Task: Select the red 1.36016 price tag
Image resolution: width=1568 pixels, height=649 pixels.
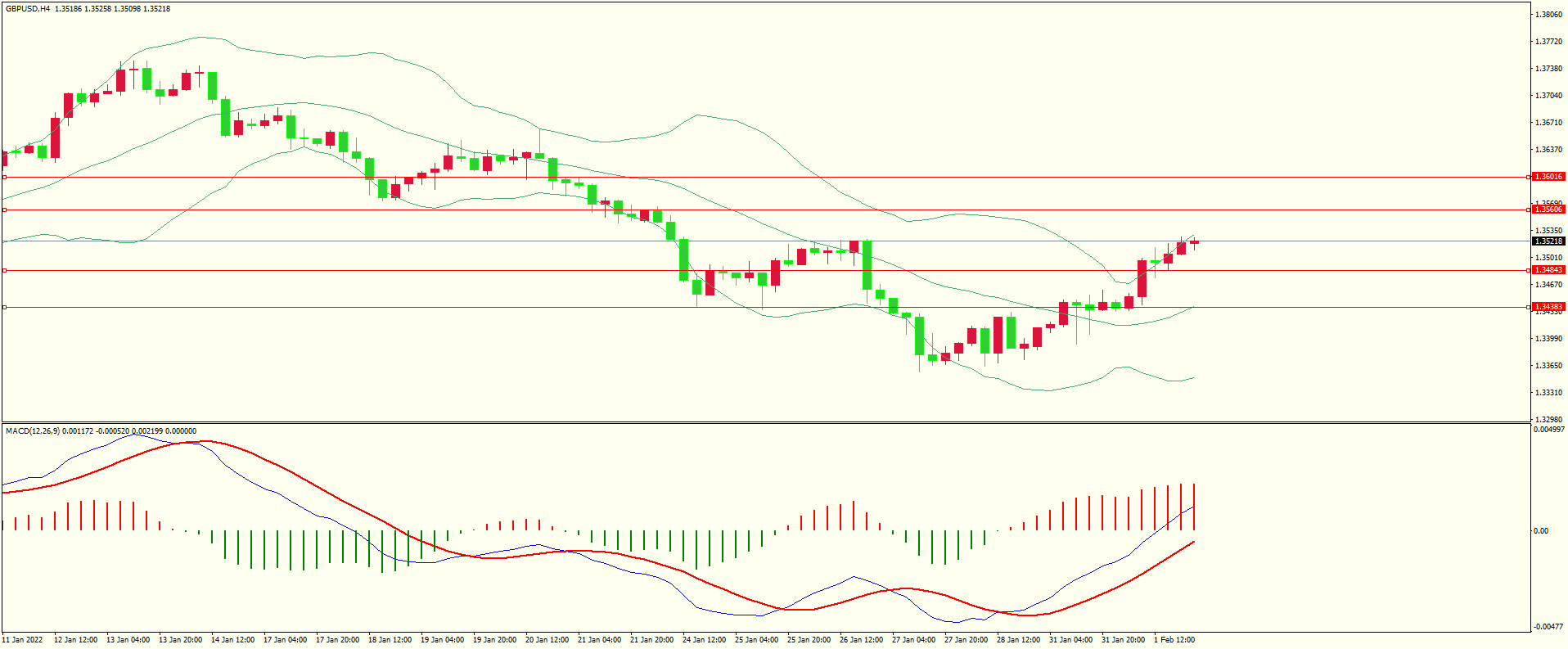Action: pos(1548,177)
